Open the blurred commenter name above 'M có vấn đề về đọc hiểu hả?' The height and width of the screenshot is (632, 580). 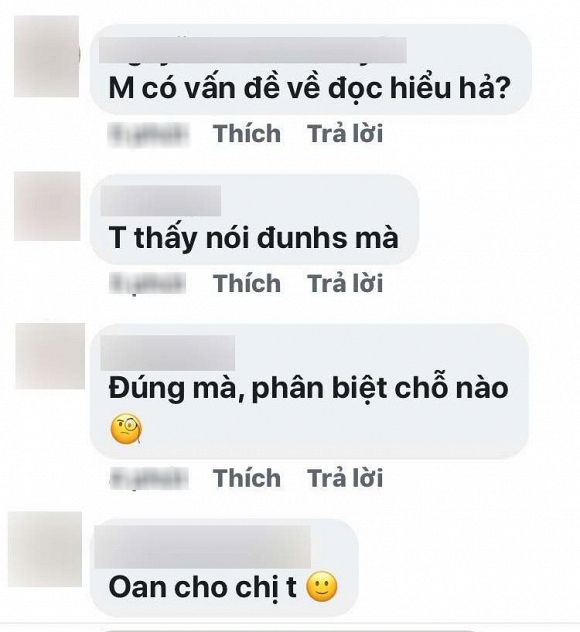click(x=253, y=50)
